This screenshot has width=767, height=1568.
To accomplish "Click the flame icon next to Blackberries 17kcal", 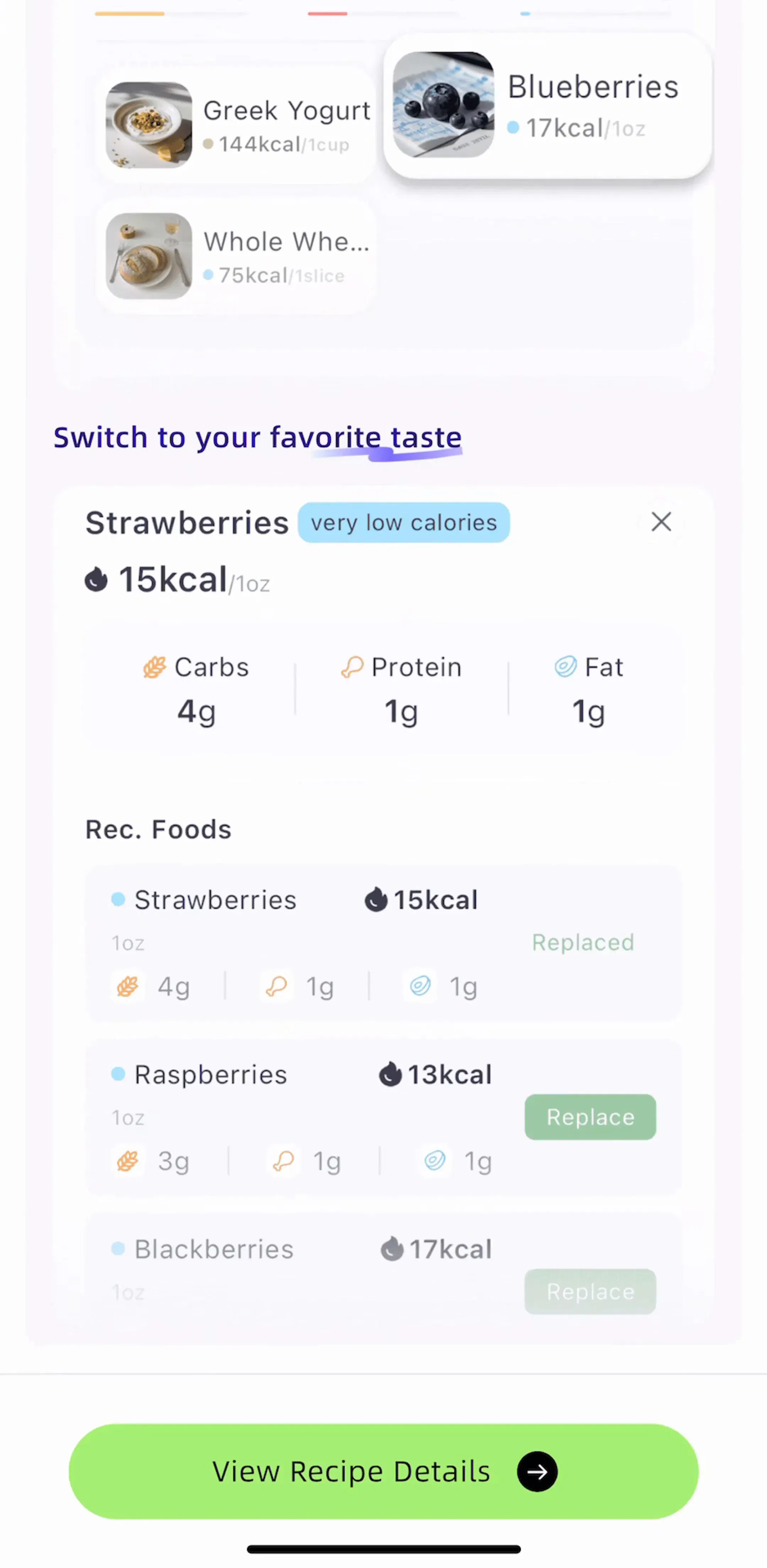I will pyautogui.click(x=392, y=1249).
